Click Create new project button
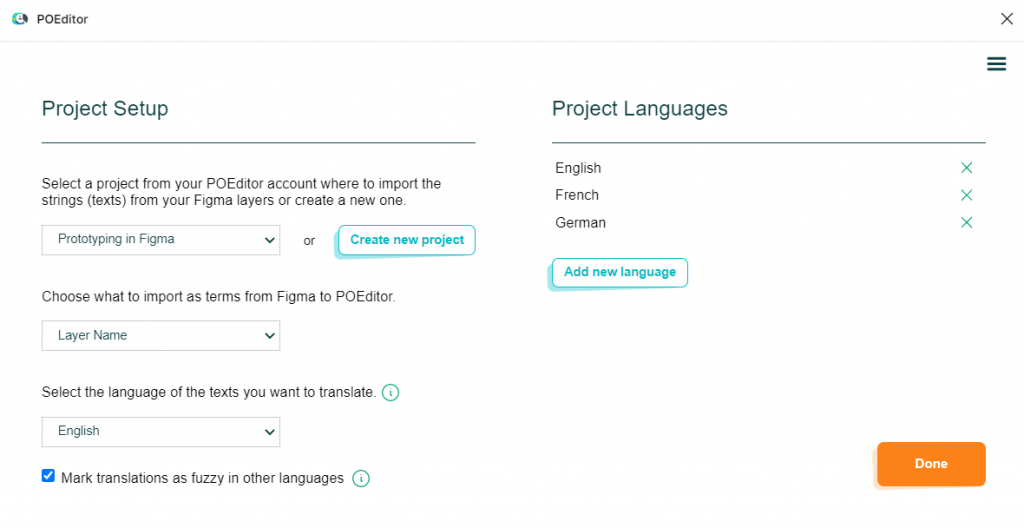 tap(407, 240)
